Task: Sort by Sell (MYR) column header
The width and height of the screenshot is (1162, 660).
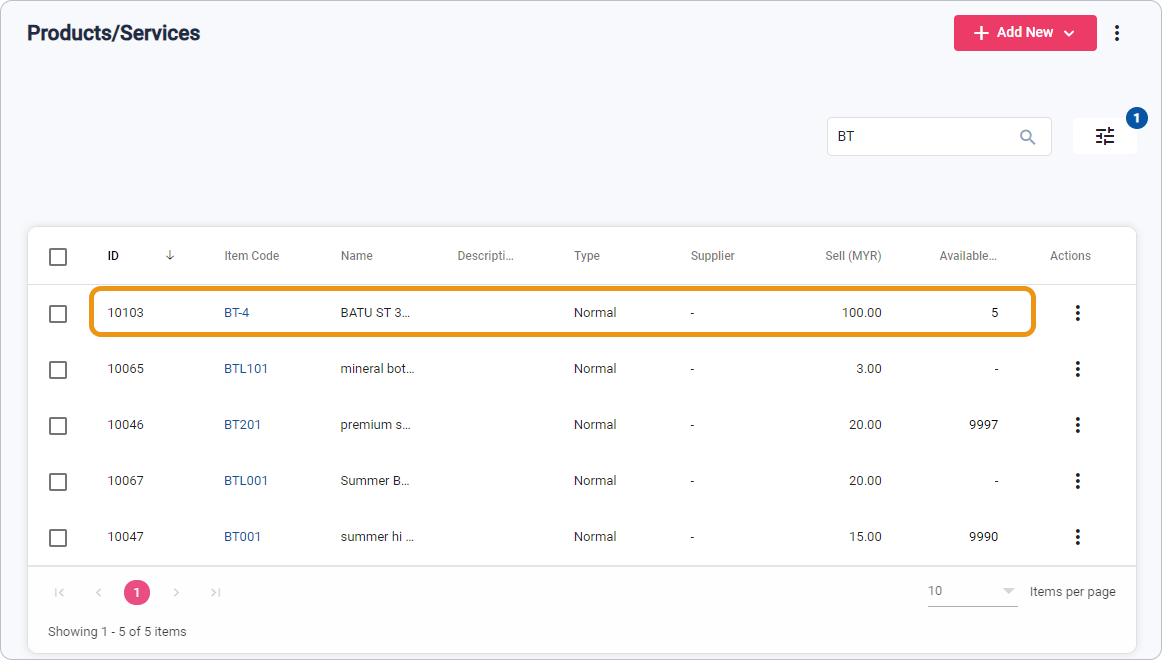Action: 853,256
